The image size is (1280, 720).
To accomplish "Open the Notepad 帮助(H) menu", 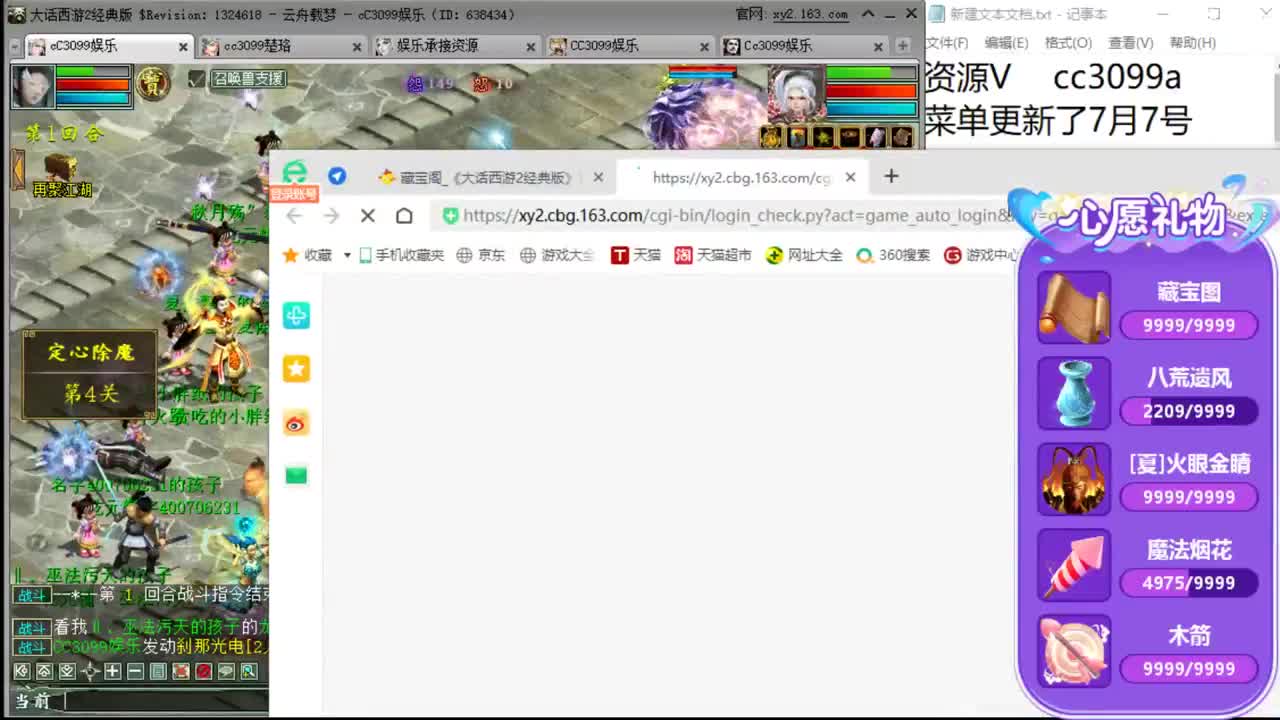I will point(1192,43).
